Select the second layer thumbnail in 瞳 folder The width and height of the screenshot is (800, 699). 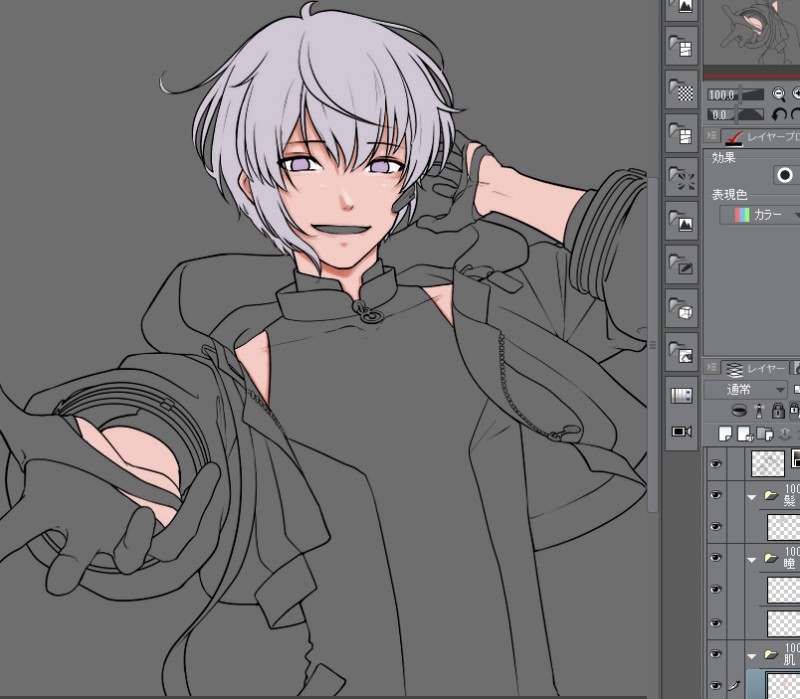click(x=784, y=622)
